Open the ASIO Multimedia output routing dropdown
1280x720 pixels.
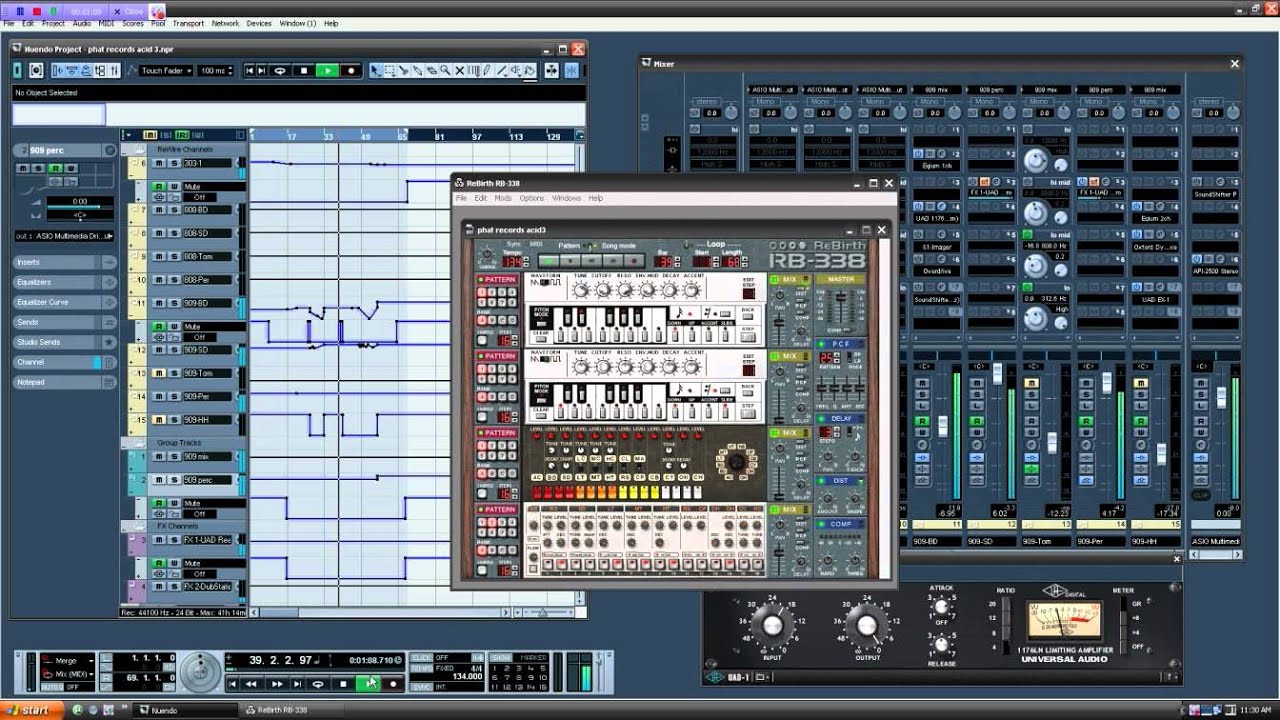pos(64,236)
